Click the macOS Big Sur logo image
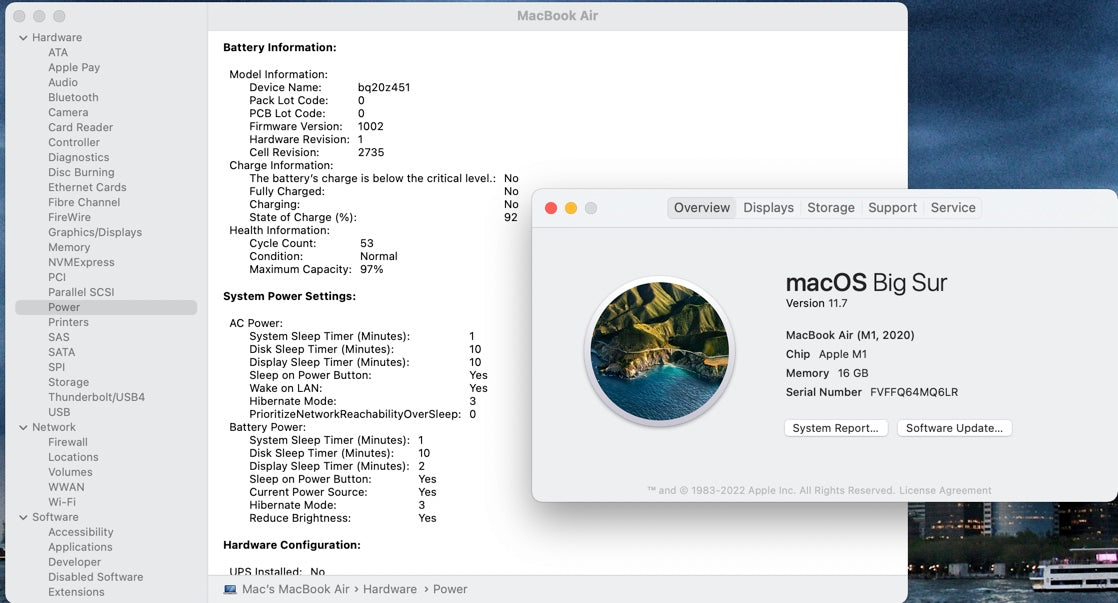The height and width of the screenshot is (603, 1118). tap(659, 351)
